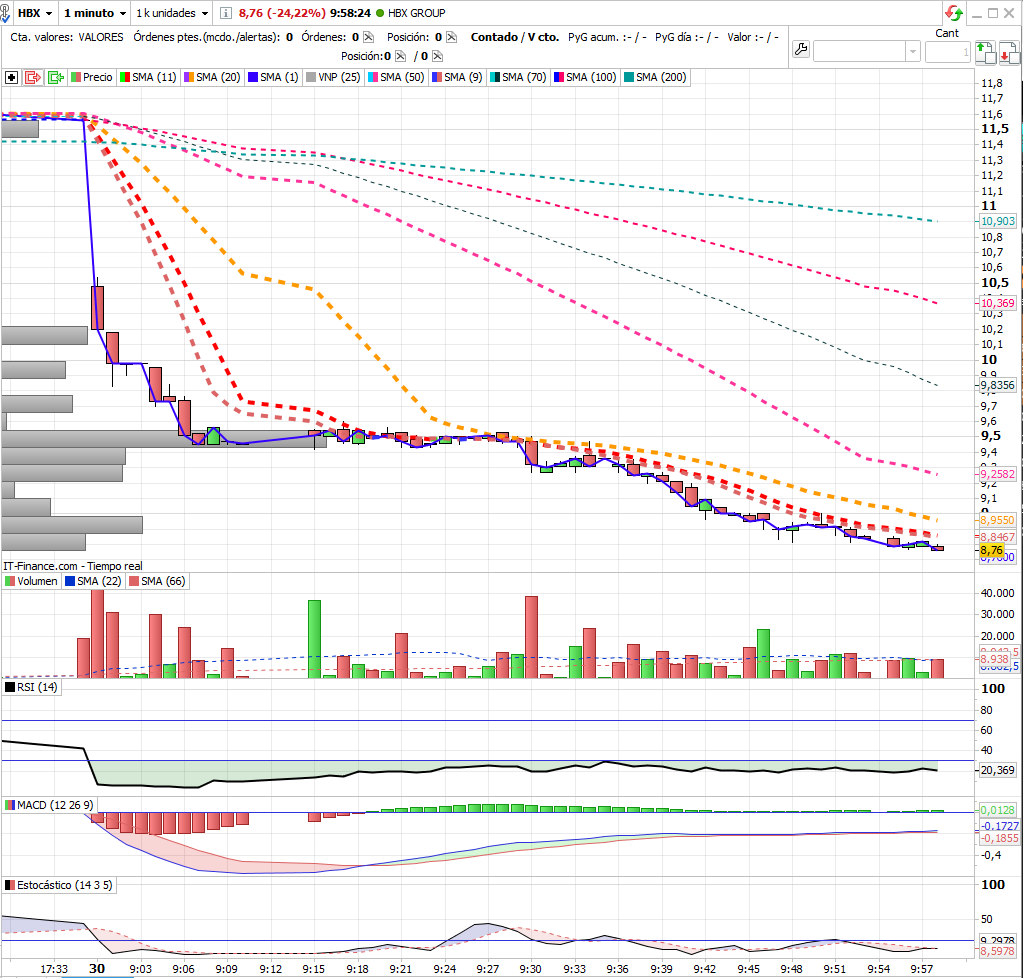This screenshot has height=978, width=1023.
Task: Open the SMA (70) indicator settings
Action: tap(518, 77)
